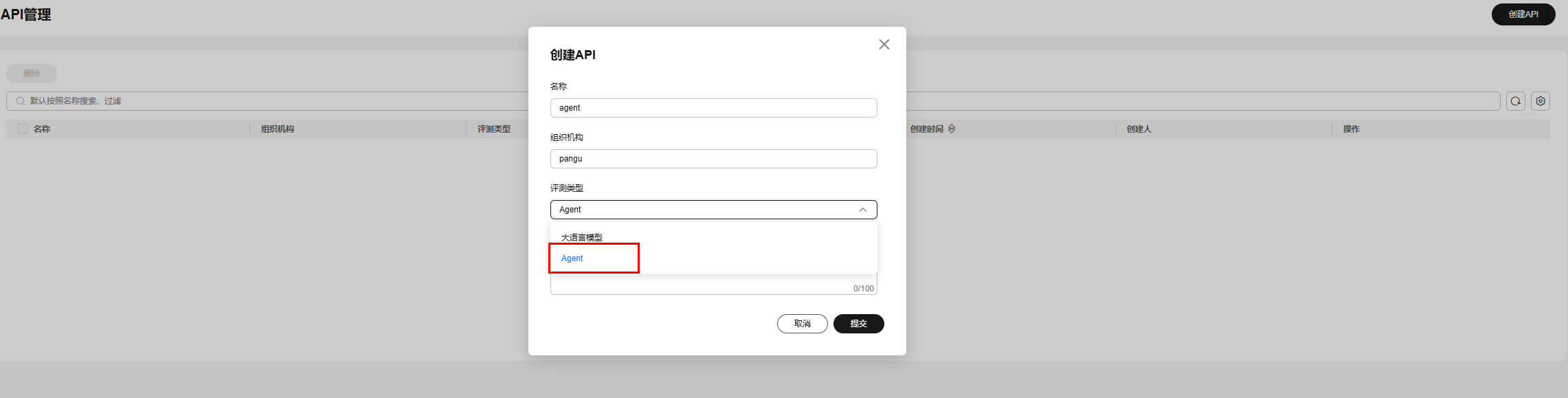Click the 提交 submit button
Viewport: 1568px width, 398px height.
click(x=858, y=324)
